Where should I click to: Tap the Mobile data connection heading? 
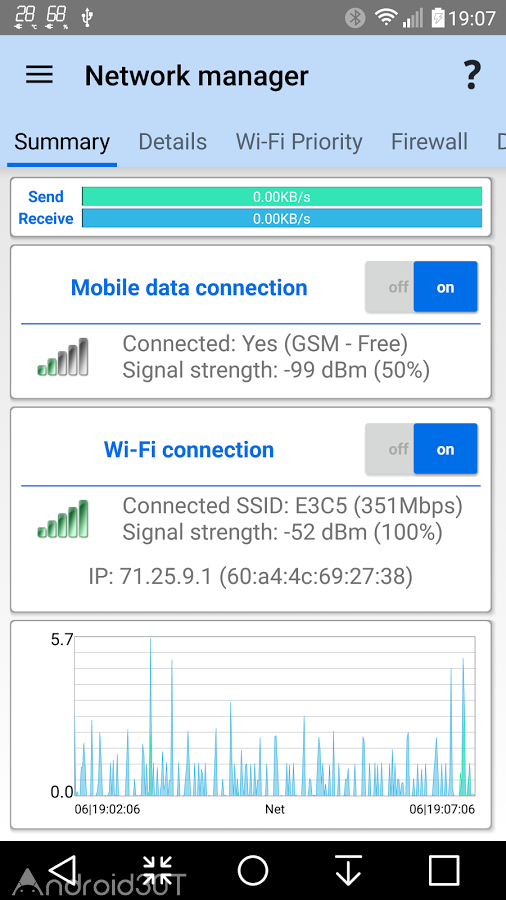coord(189,287)
